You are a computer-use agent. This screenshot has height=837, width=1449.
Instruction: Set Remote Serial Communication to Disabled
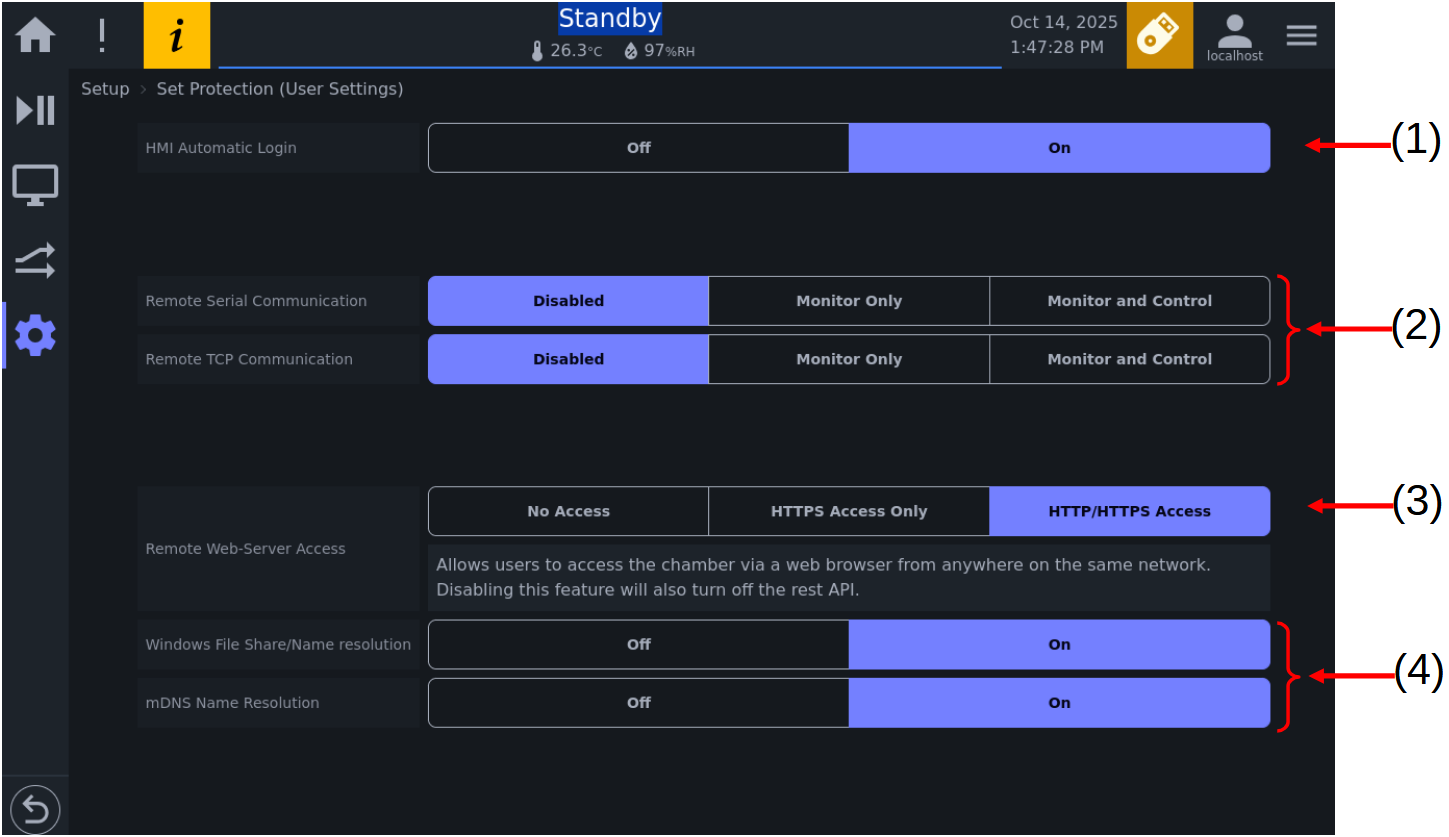[x=568, y=301]
